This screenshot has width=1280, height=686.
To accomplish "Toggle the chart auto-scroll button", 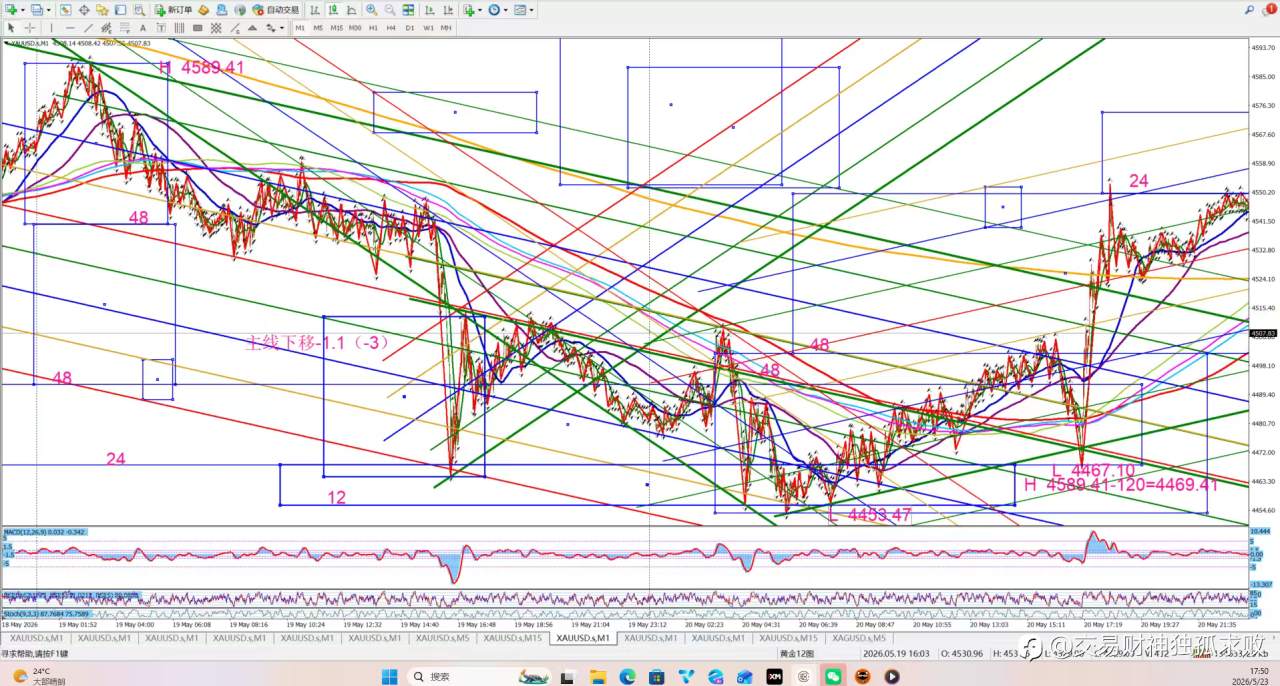I will click(429, 10).
